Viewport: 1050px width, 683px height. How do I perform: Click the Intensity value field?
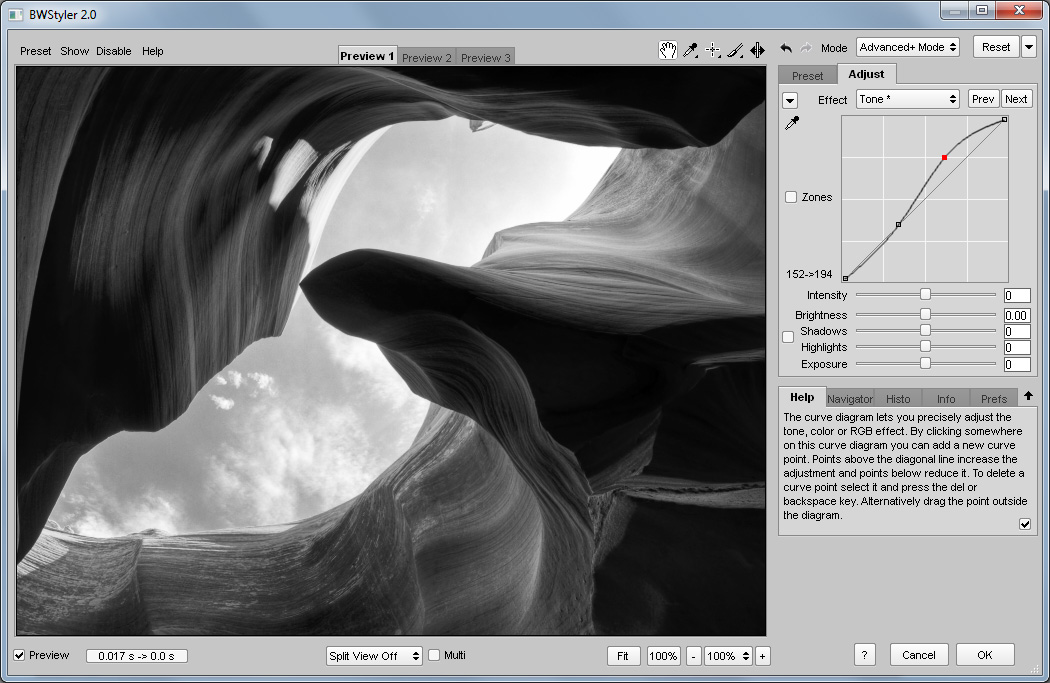1017,296
